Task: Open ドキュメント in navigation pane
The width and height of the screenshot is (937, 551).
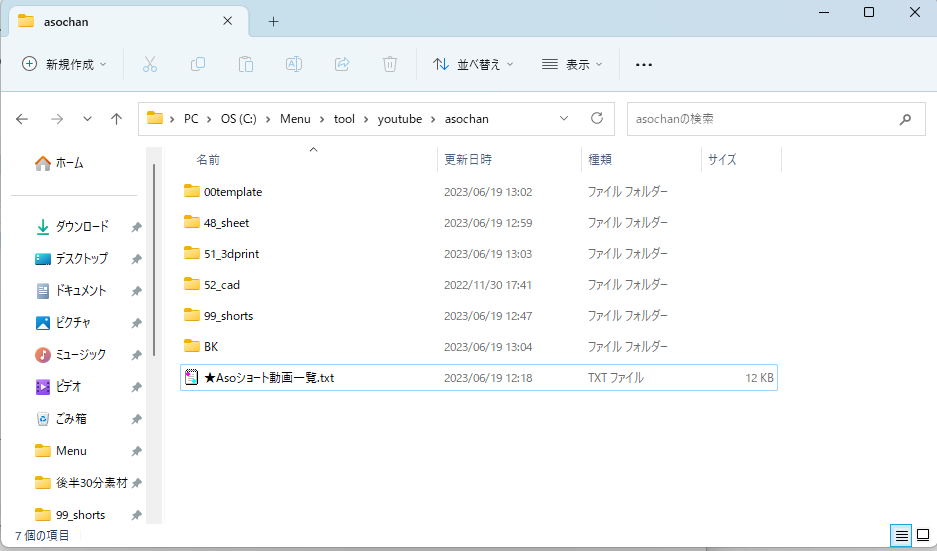Action: pos(71,290)
